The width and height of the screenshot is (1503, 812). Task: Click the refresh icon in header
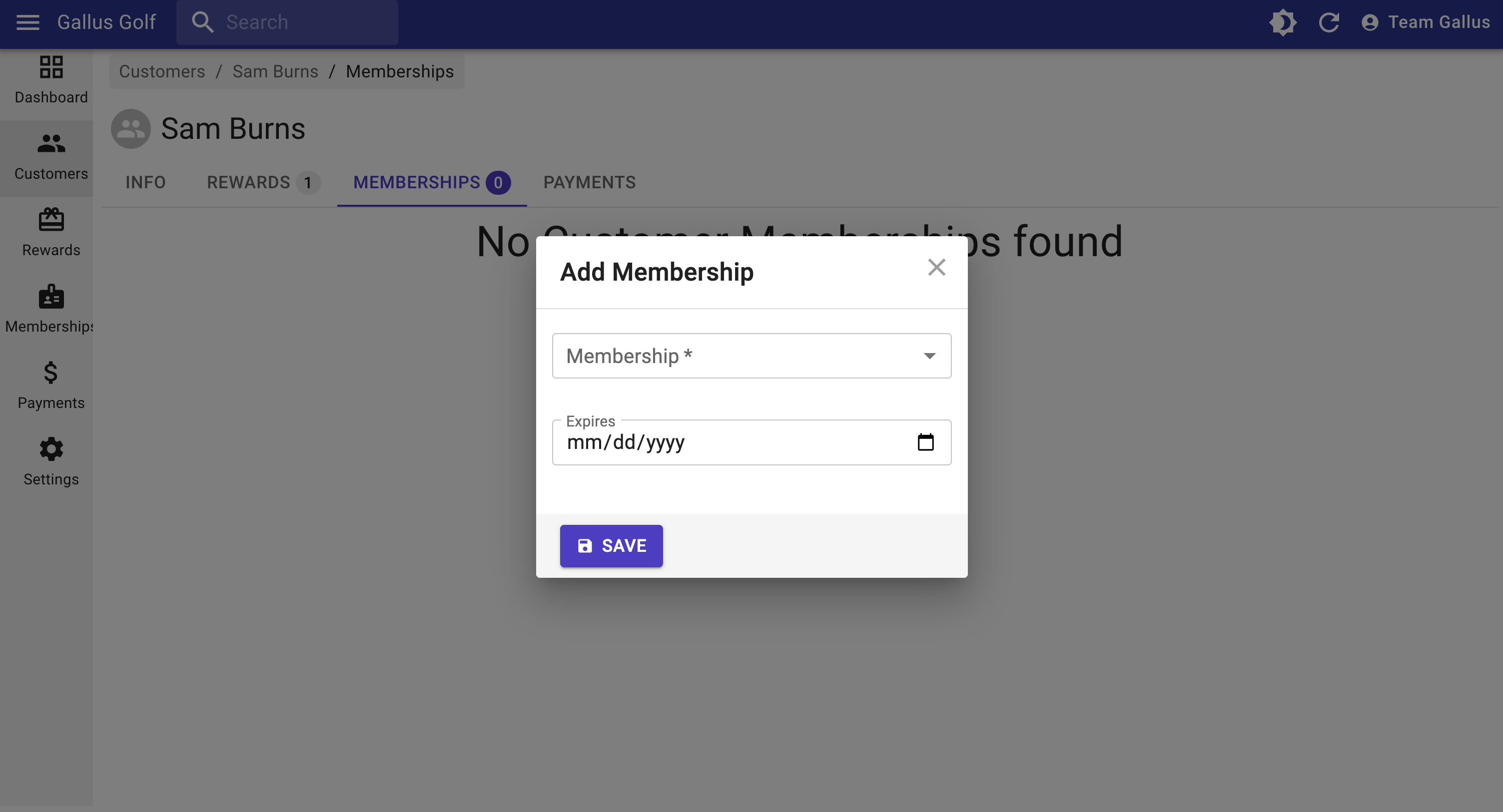pyautogui.click(x=1329, y=22)
